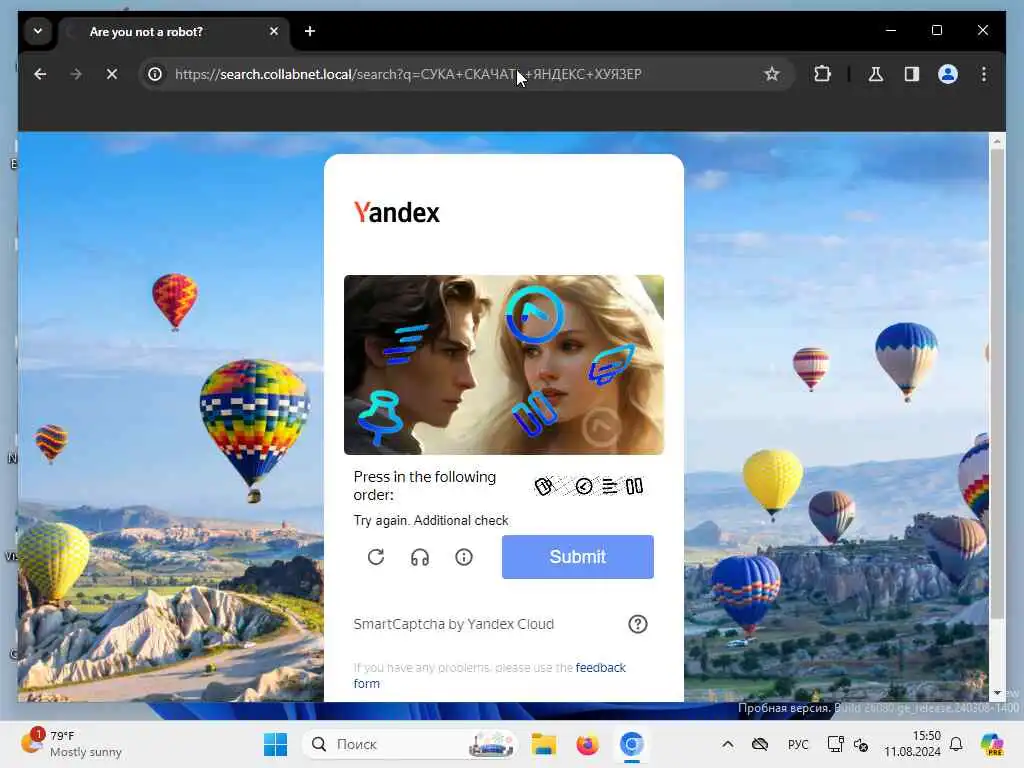
Task: Open the Windows Start menu
Action: point(275,744)
